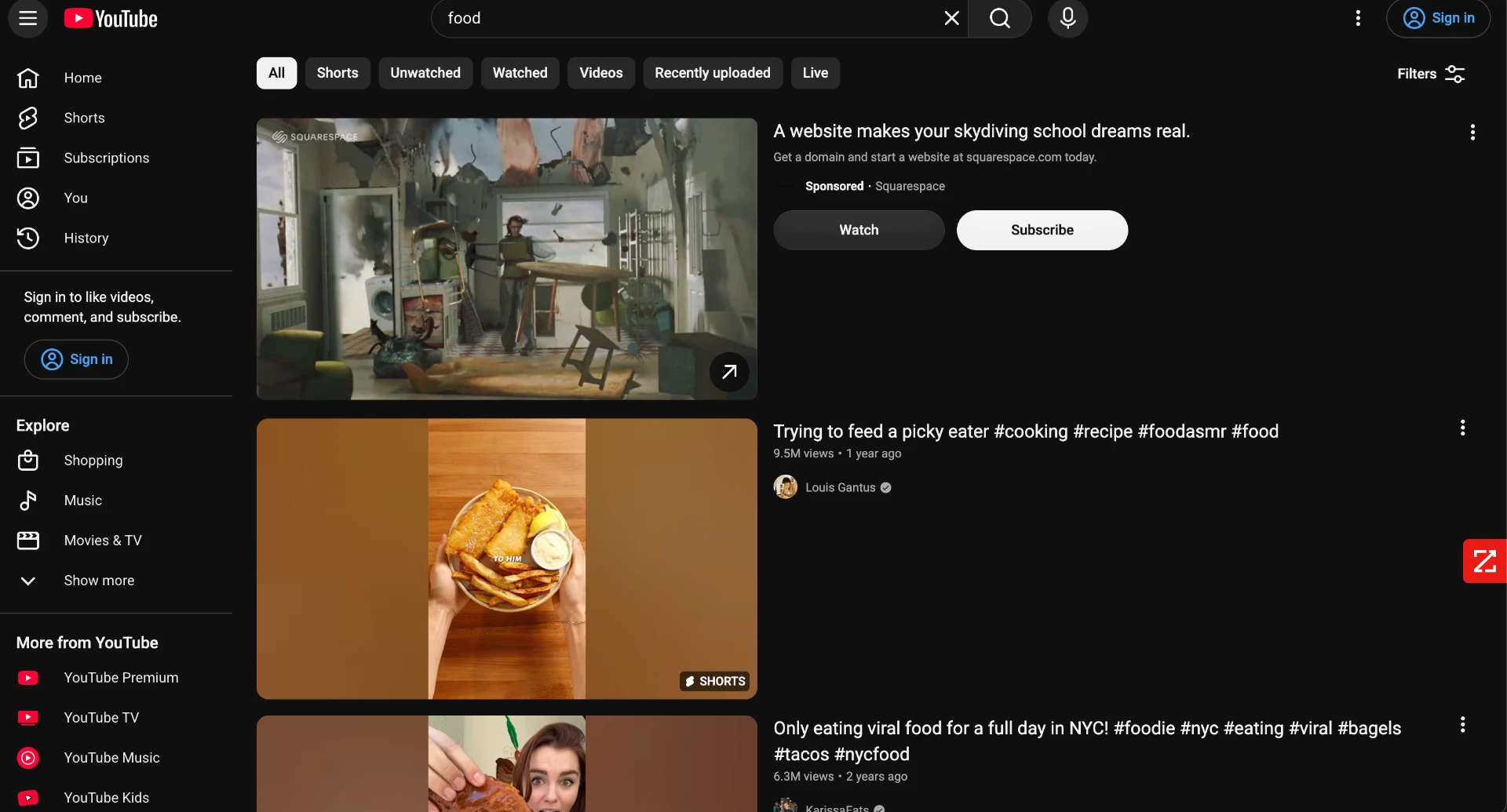Open Louis Gantus channel name
1507x812 pixels.
[x=840, y=487]
